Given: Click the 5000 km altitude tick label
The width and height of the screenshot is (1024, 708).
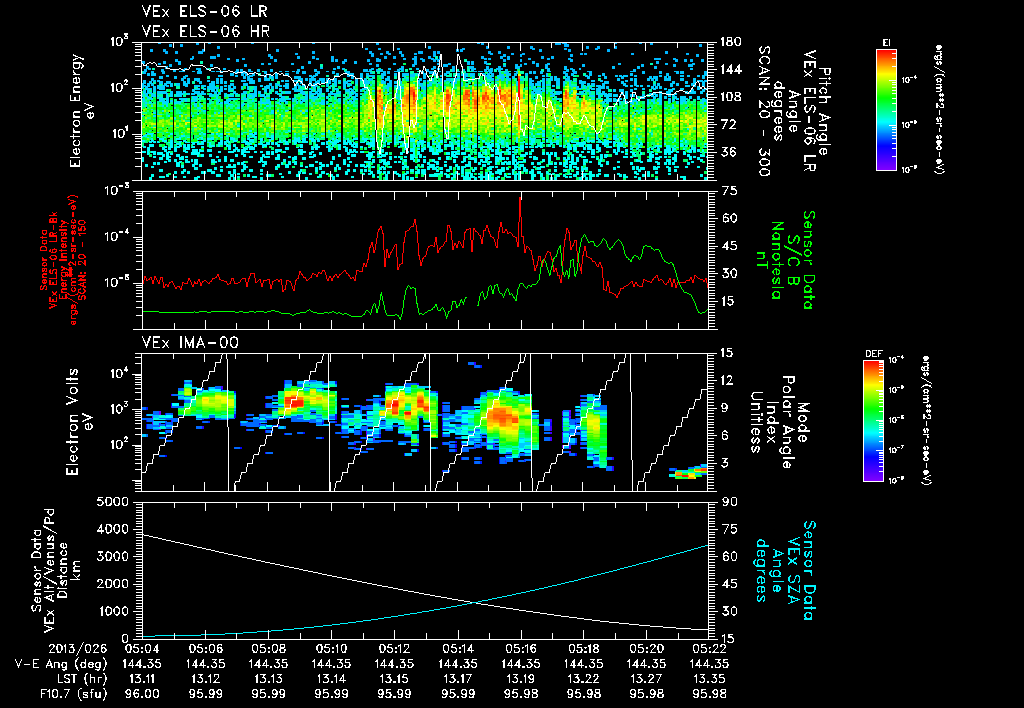Looking at the screenshot, I should pyautogui.click(x=113, y=502).
